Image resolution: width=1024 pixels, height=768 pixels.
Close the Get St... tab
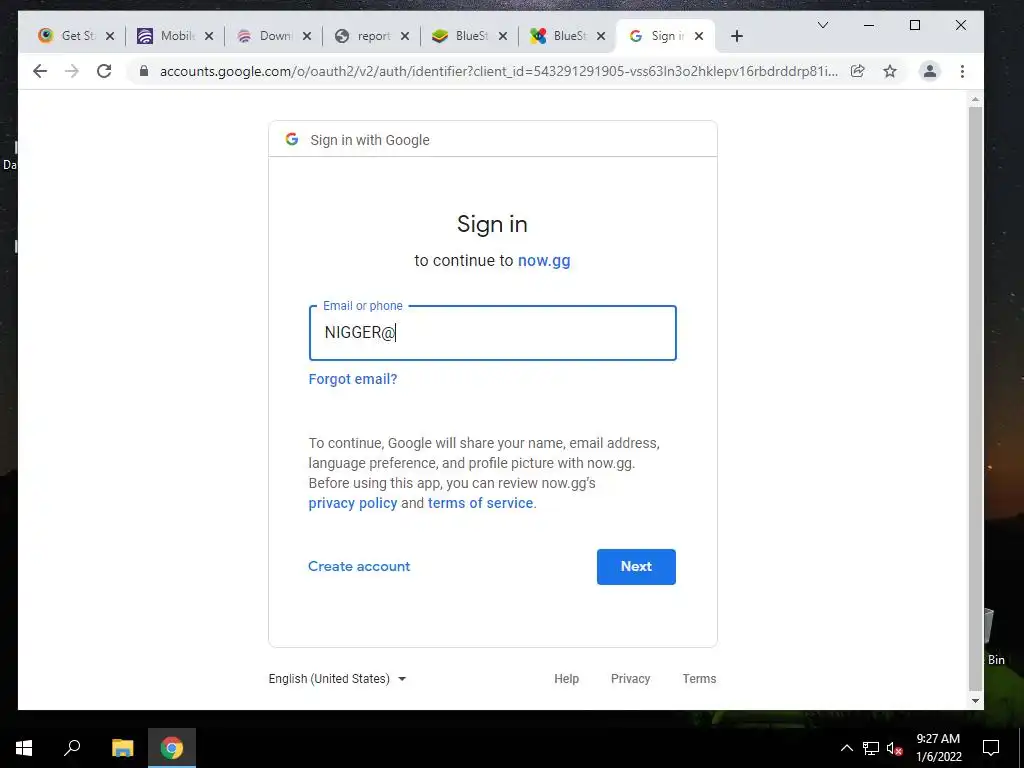(110, 36)
